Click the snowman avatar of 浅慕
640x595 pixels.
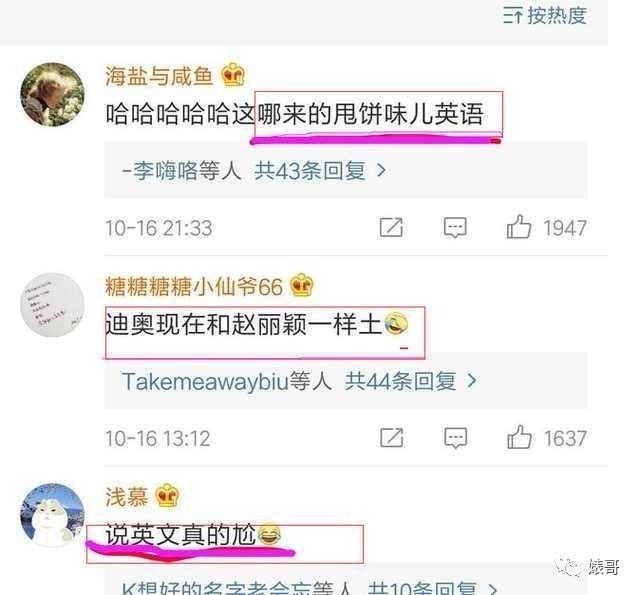point(52,515)
